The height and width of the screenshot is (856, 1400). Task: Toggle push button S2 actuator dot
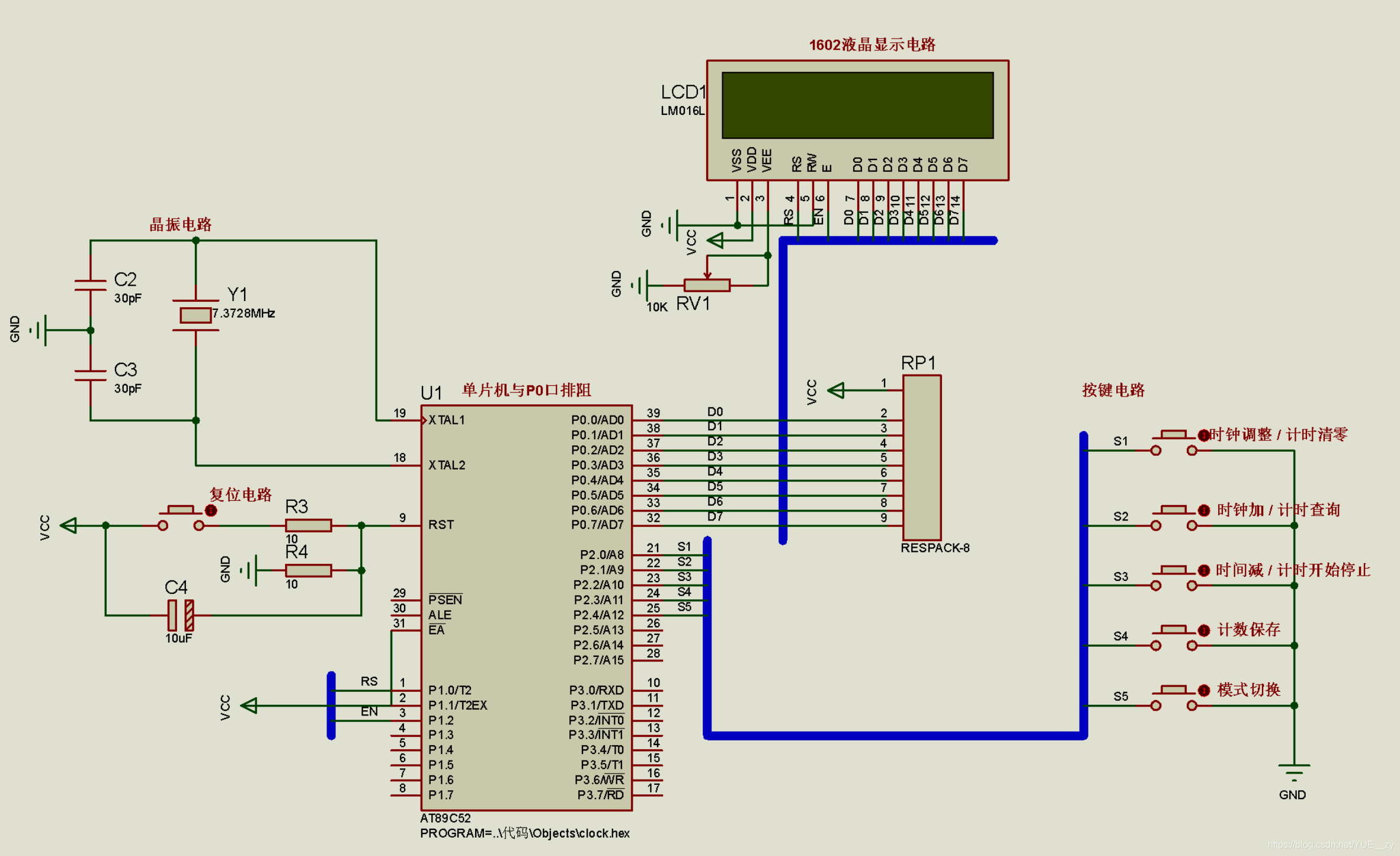tap(1203, 510)
